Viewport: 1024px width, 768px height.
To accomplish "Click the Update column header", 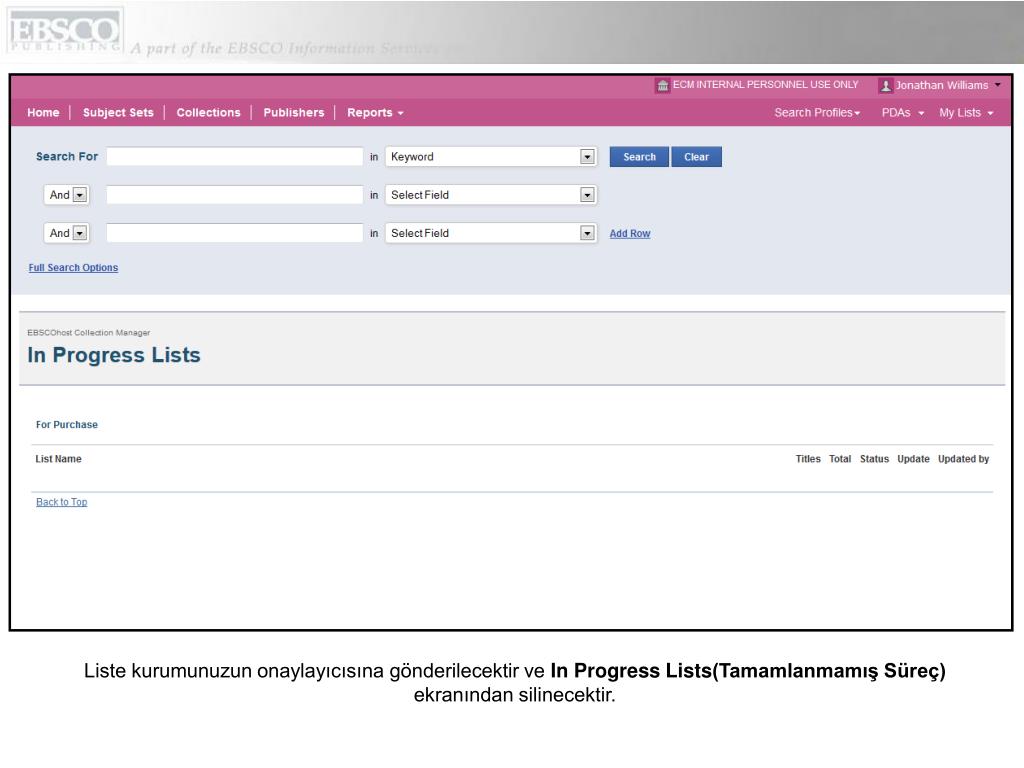I will click(x=913, y=459).
